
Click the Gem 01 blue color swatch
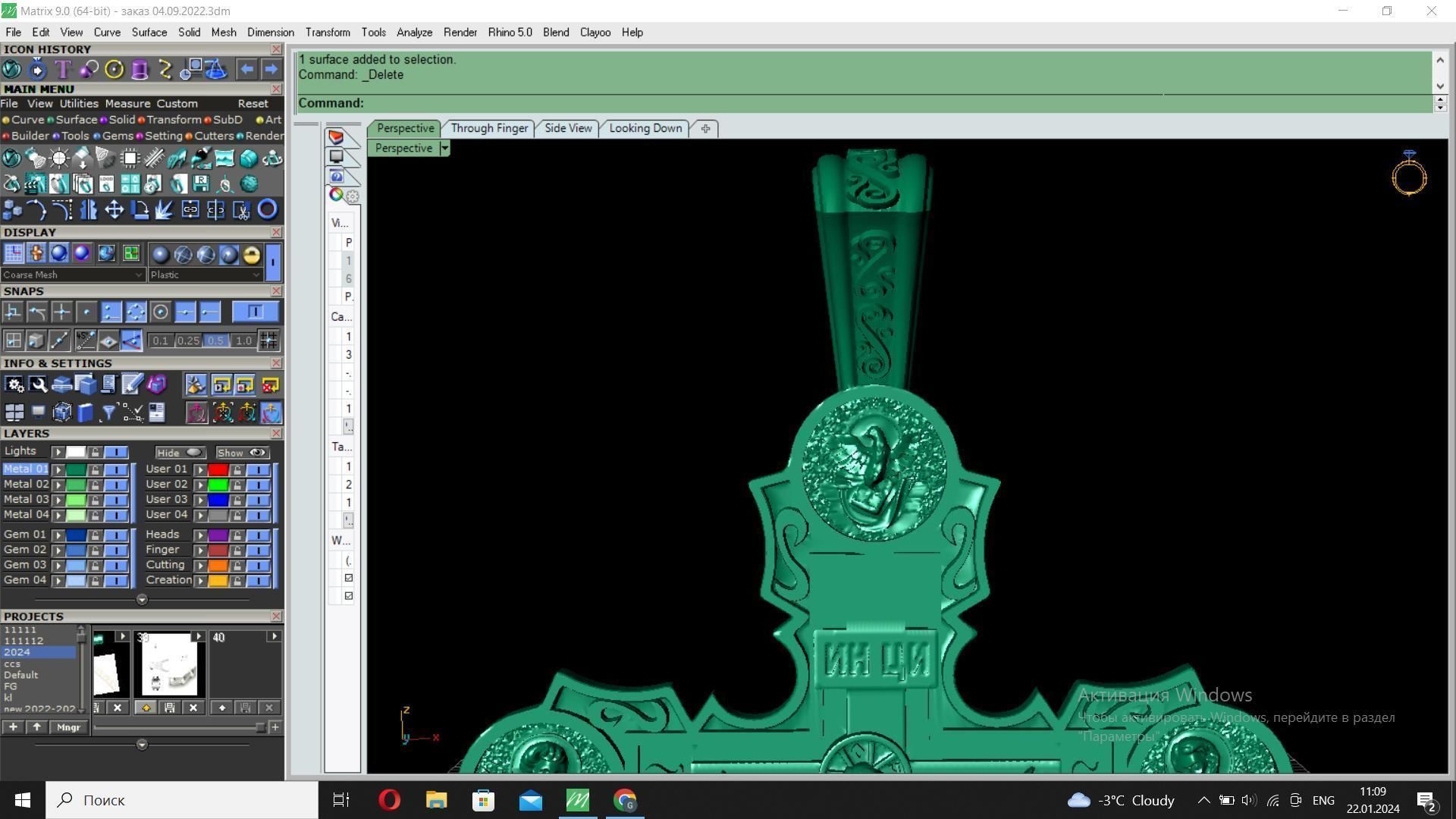76,535
